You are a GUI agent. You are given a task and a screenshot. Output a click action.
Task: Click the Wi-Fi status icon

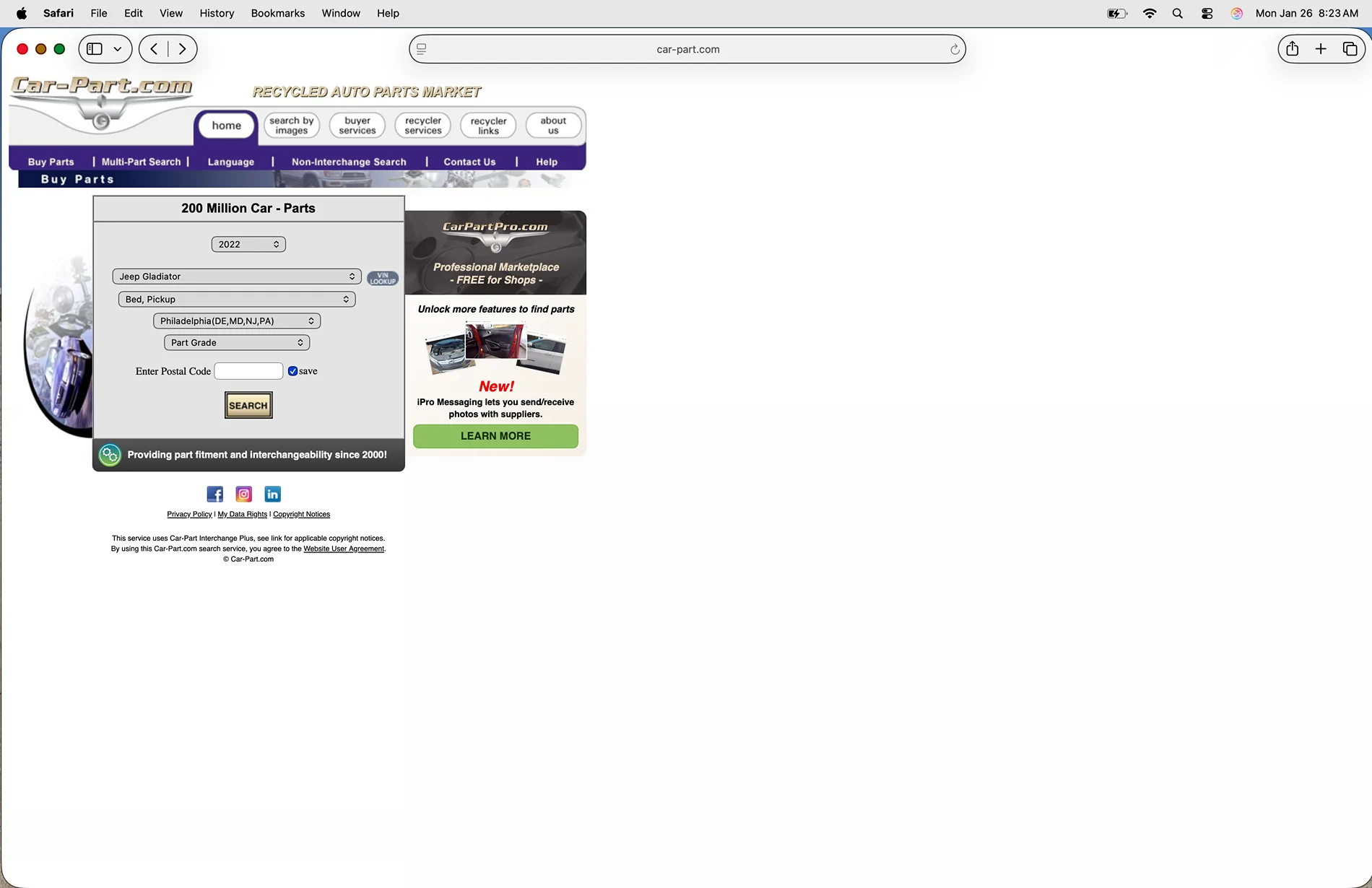(x=1150, y=13)
